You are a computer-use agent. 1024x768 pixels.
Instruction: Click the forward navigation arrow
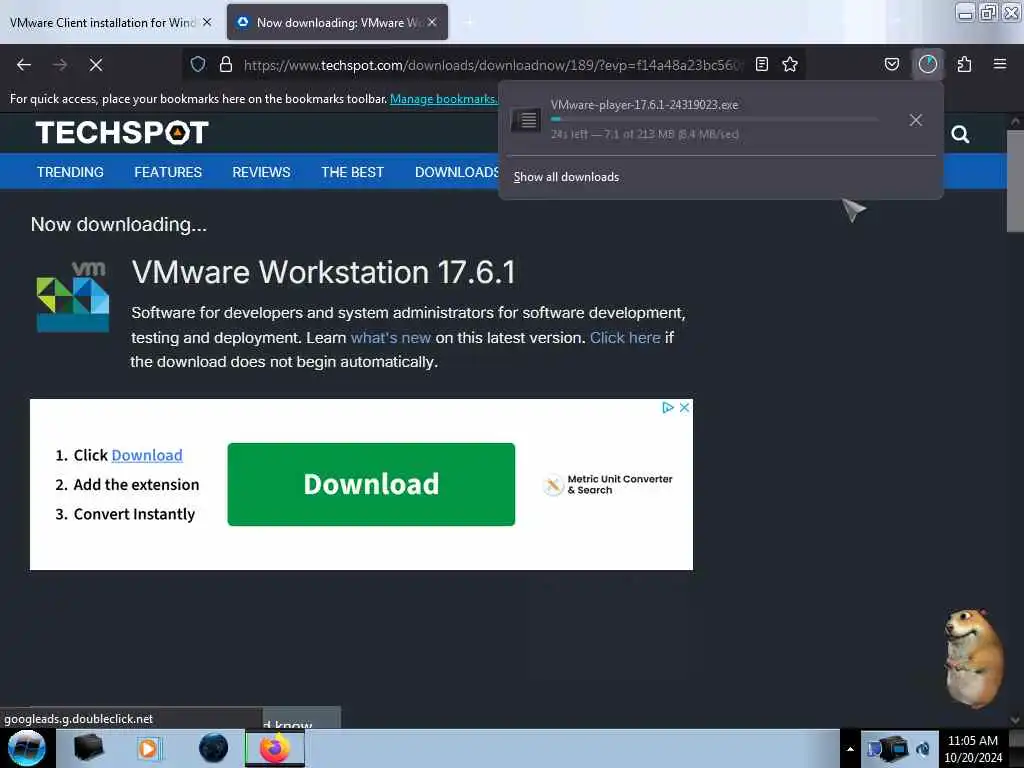tap(59, 65)
